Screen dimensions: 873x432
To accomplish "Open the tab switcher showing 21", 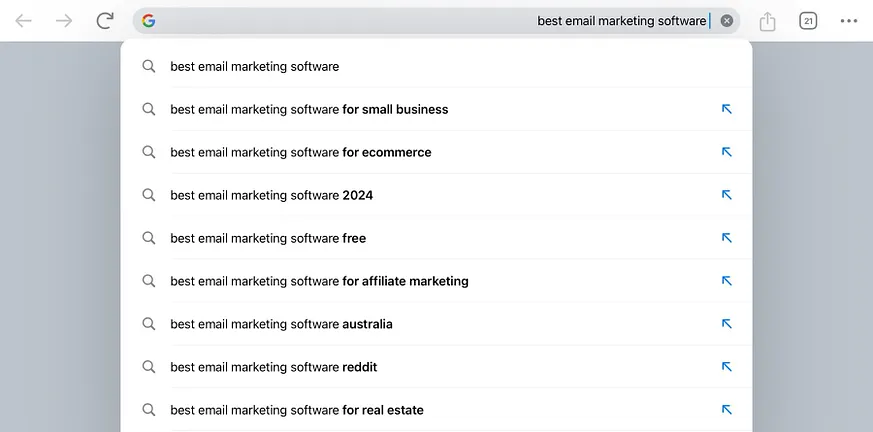I will tap(808, 21).
